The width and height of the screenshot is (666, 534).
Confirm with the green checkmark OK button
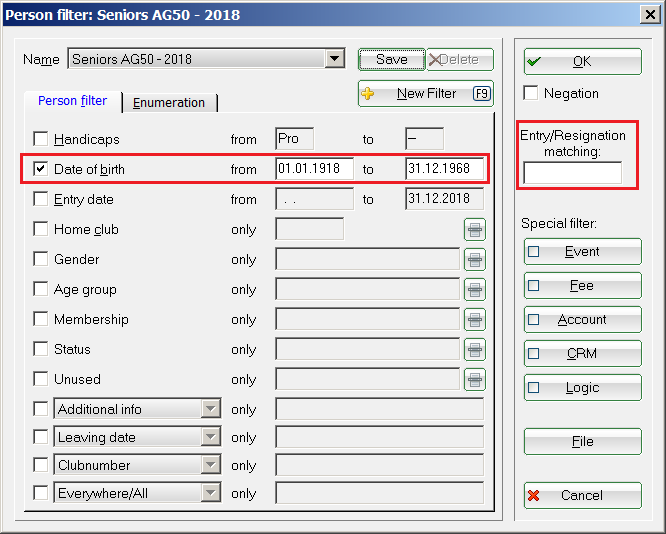coord(582,62)
